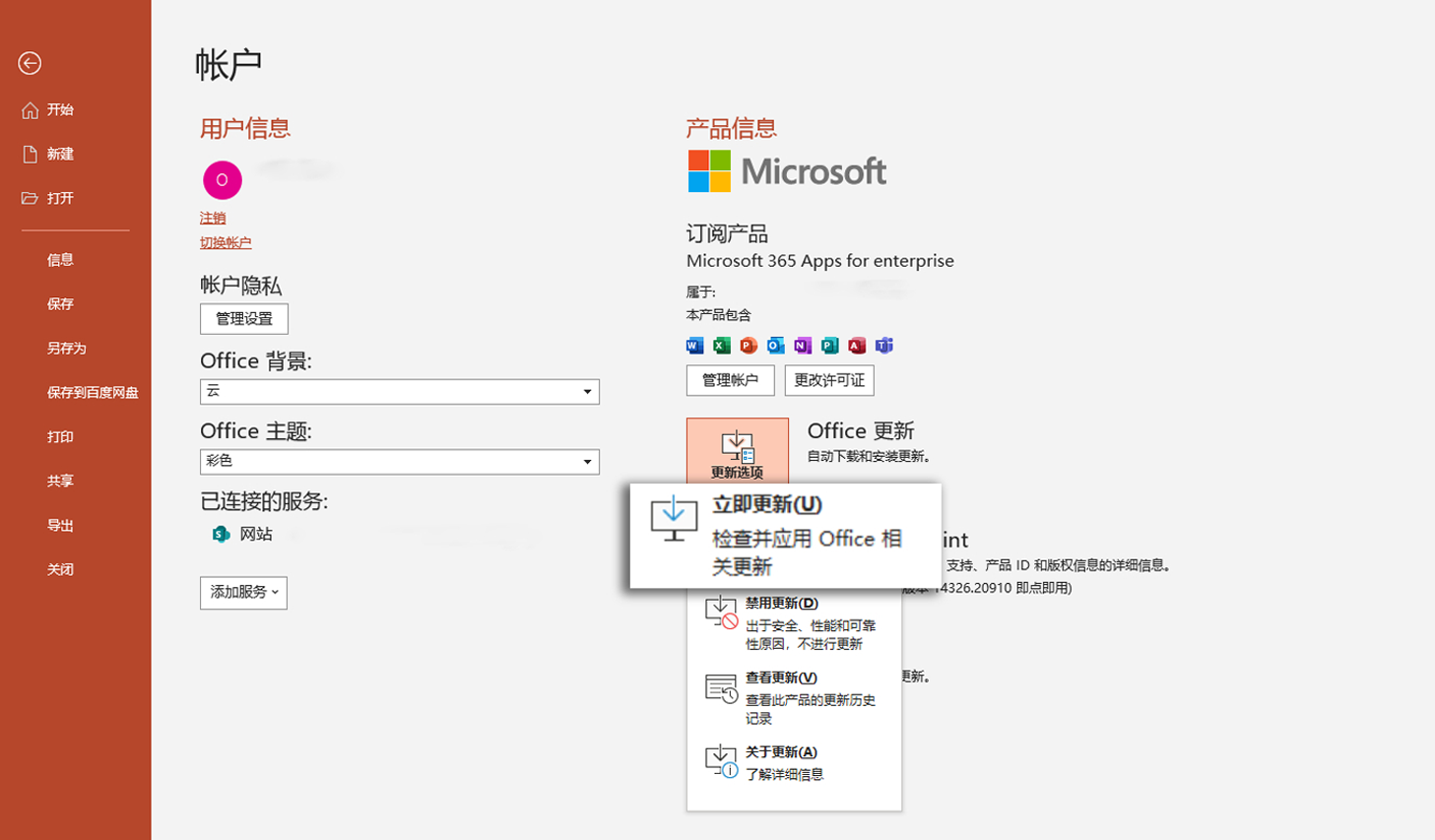Click the 更改许可证 button
The width and height of the screenshot is (1435, 840).
tap(829, 380)
